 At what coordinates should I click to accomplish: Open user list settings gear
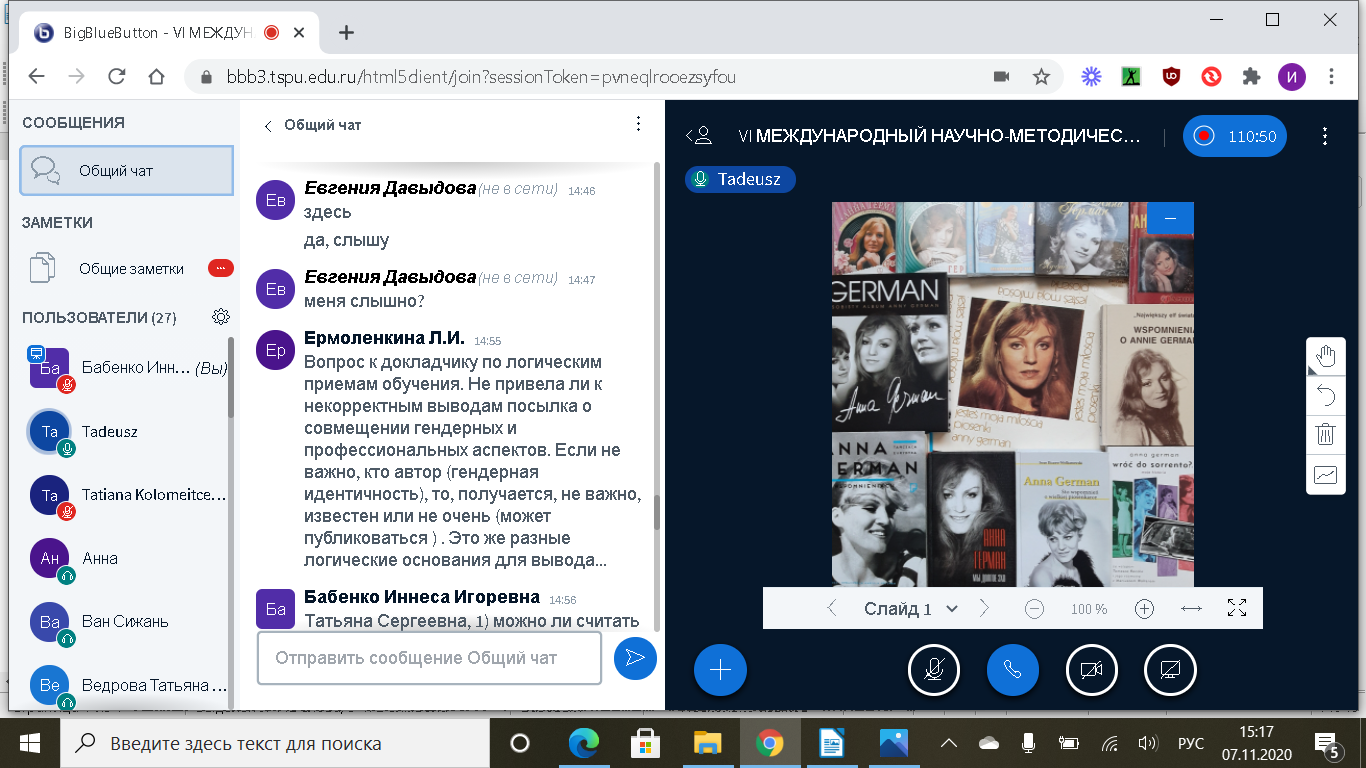[221, 317]
